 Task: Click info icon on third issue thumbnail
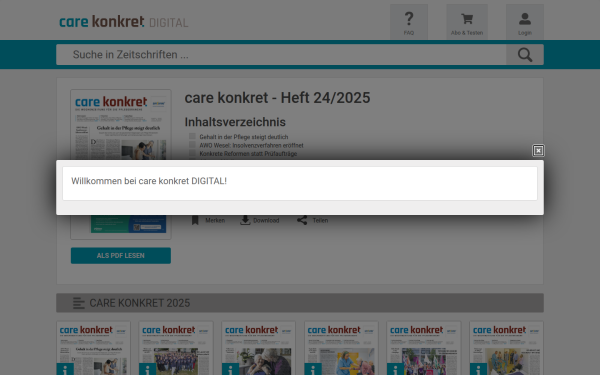[230, 369]
